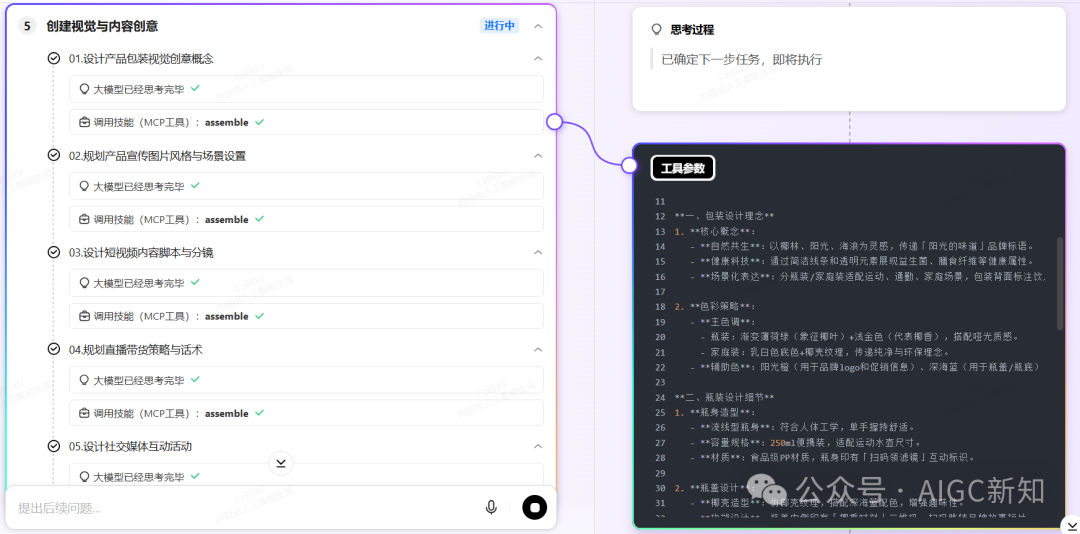Click check-circle icon beside 05.设计社交媒体互动活动
Screen dimensions: 1080x534
54,446
